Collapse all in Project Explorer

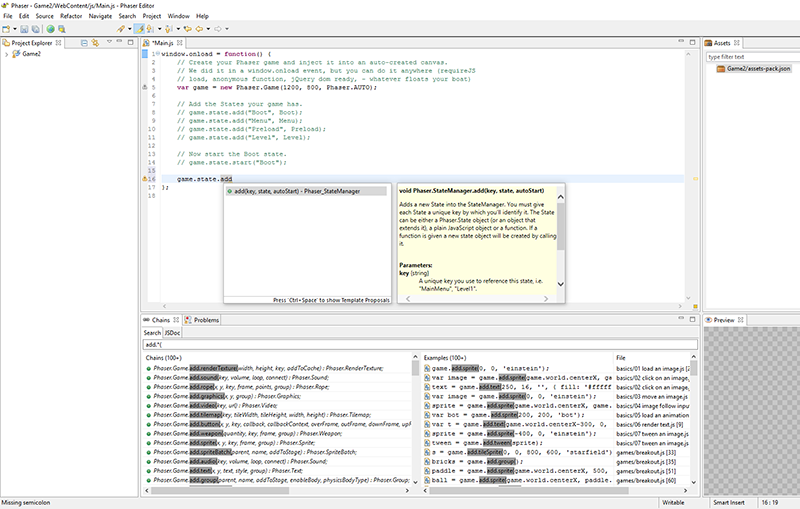click(x=84, y=43)
